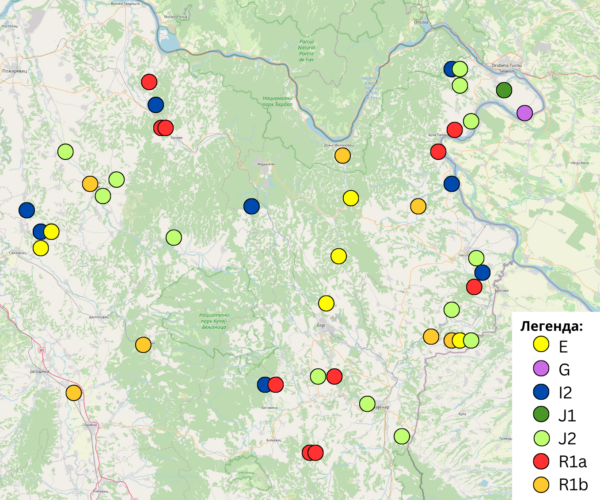Select blue marker overlapped by a light green marker

(x=451, y=69)
